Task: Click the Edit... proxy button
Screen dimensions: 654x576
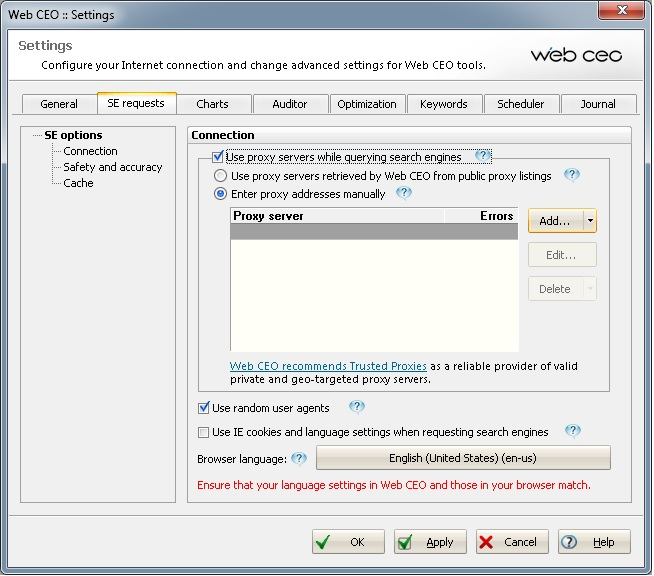Action: pyautogui.click(x=562, y=255)
